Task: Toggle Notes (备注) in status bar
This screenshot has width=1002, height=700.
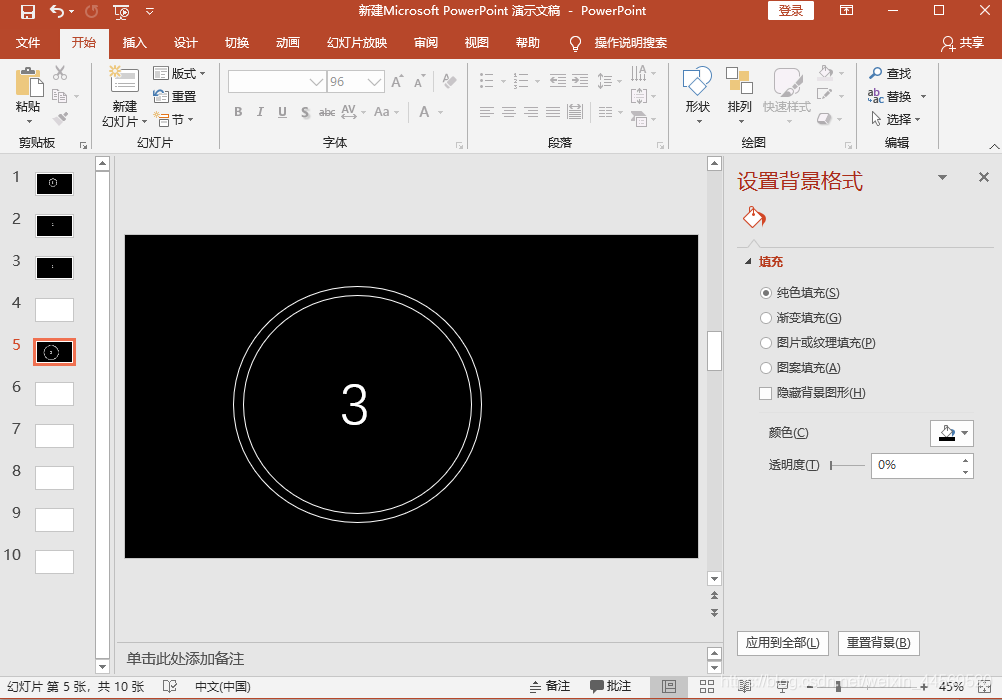Action: coord(550,687)
